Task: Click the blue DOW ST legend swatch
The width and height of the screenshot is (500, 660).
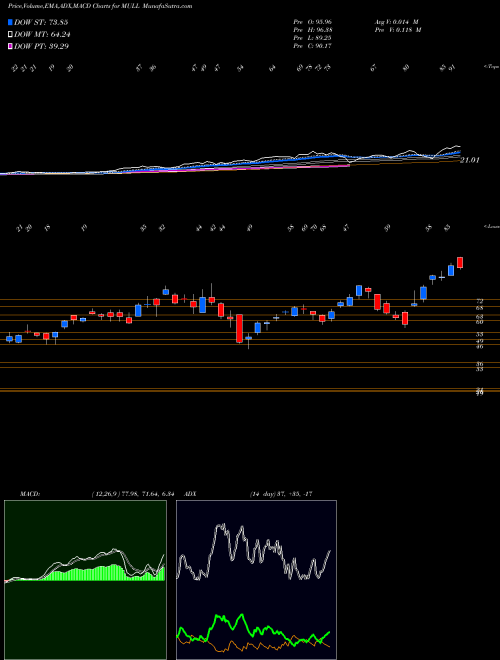Action: (x=11, y=22)
